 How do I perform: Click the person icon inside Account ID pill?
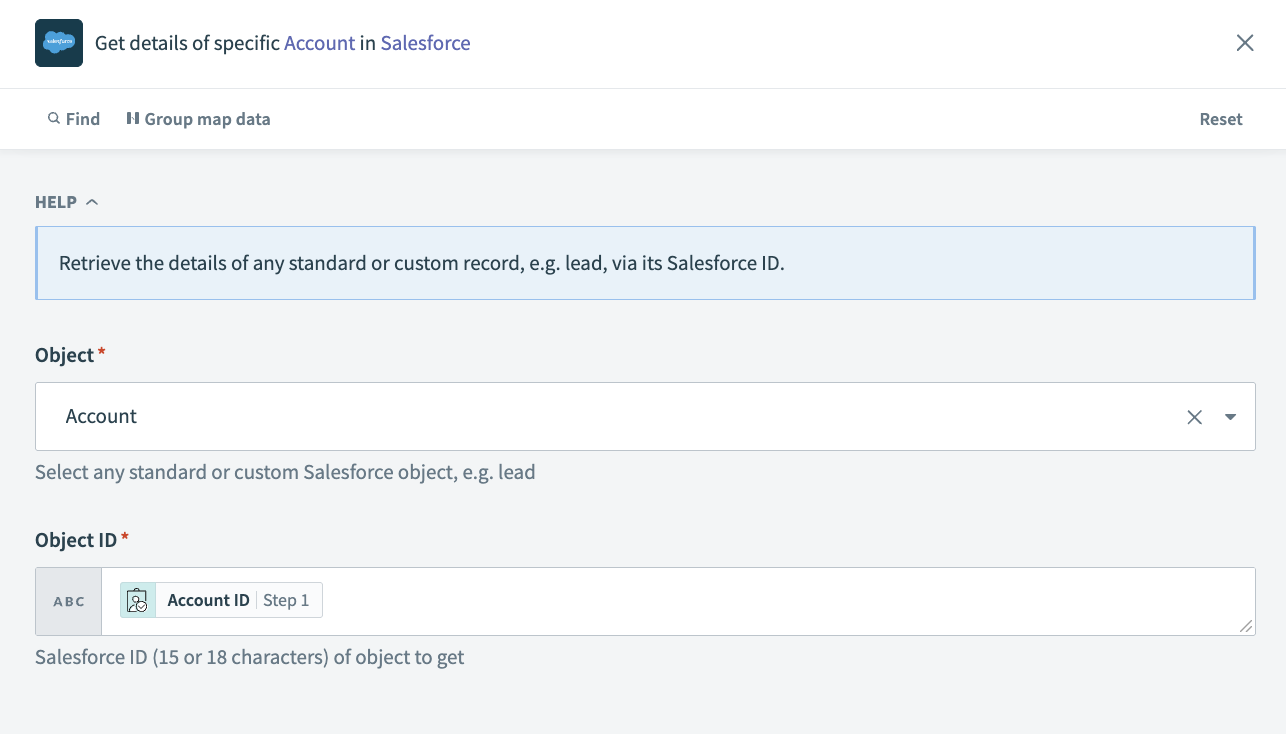(137, 600)
